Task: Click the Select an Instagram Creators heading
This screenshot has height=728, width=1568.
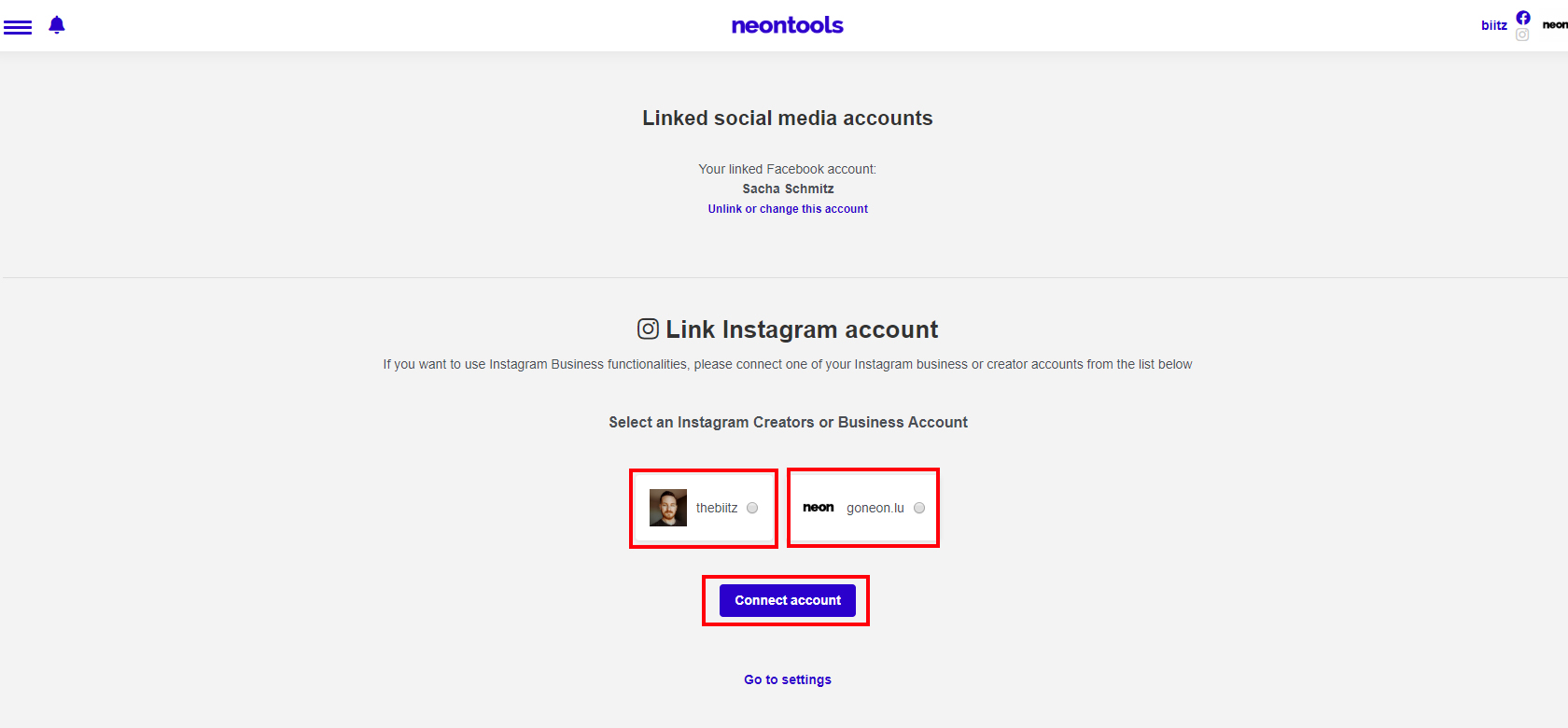Action: tap(789, 422)
